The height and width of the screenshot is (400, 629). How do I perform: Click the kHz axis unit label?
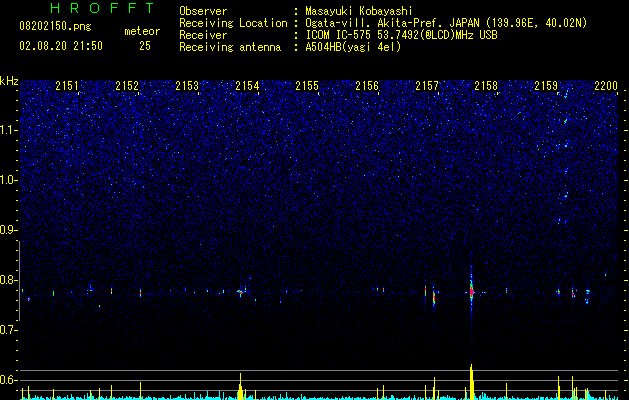tap(9, 81)
